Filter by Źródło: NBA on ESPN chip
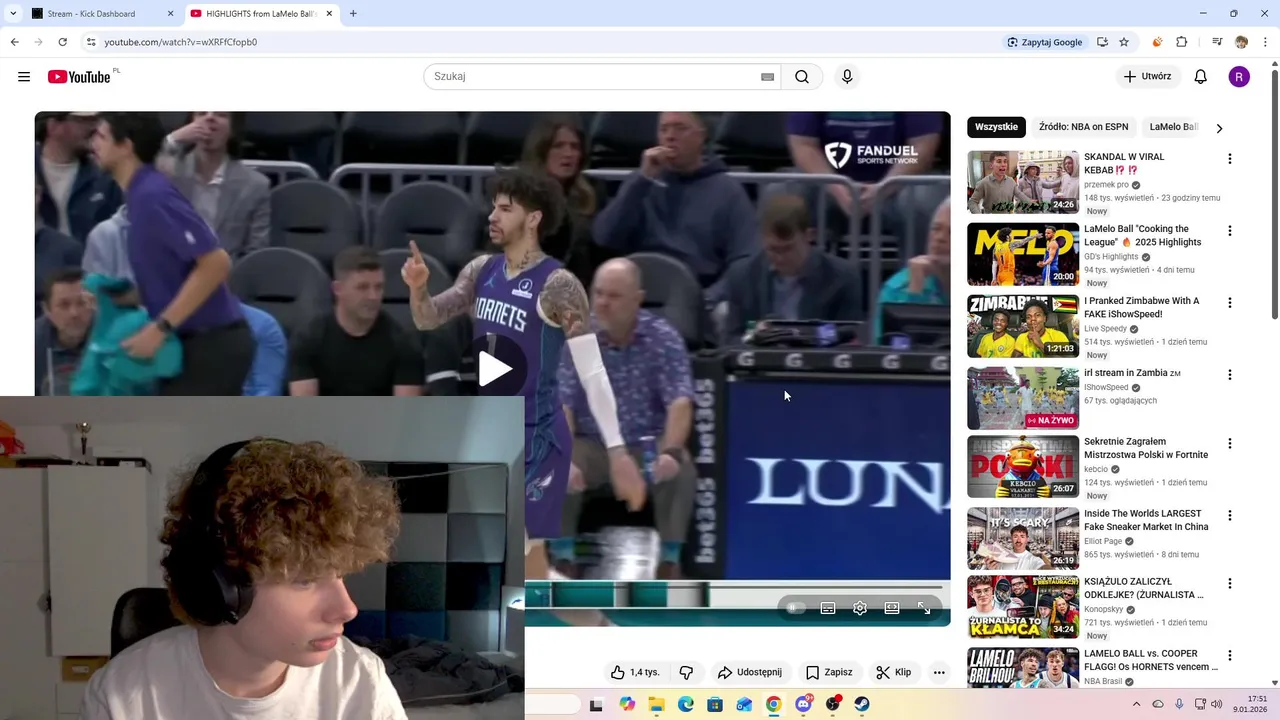 tap(1083, 127)
